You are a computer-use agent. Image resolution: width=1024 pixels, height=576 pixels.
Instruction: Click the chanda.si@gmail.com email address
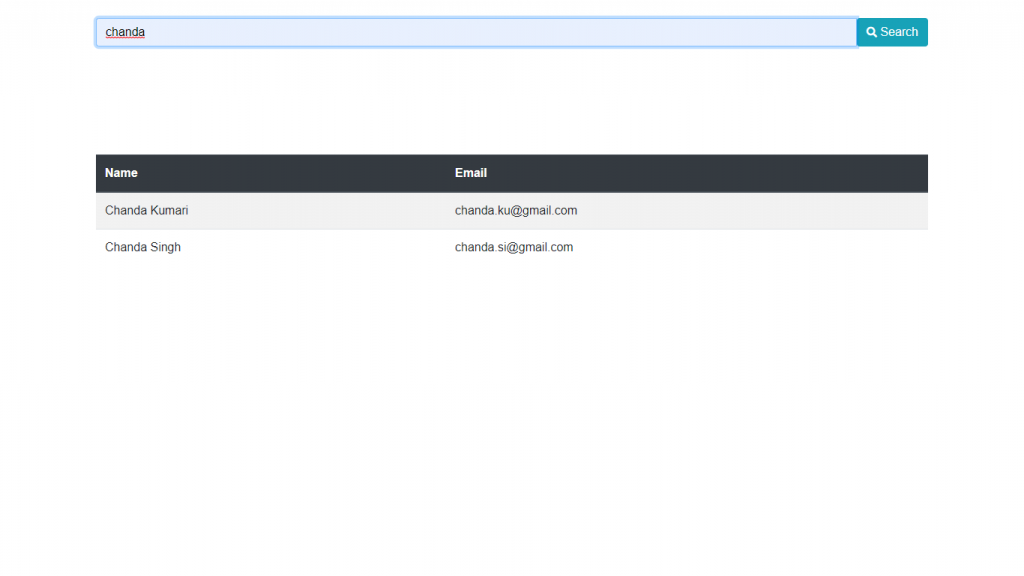(514, 247)
